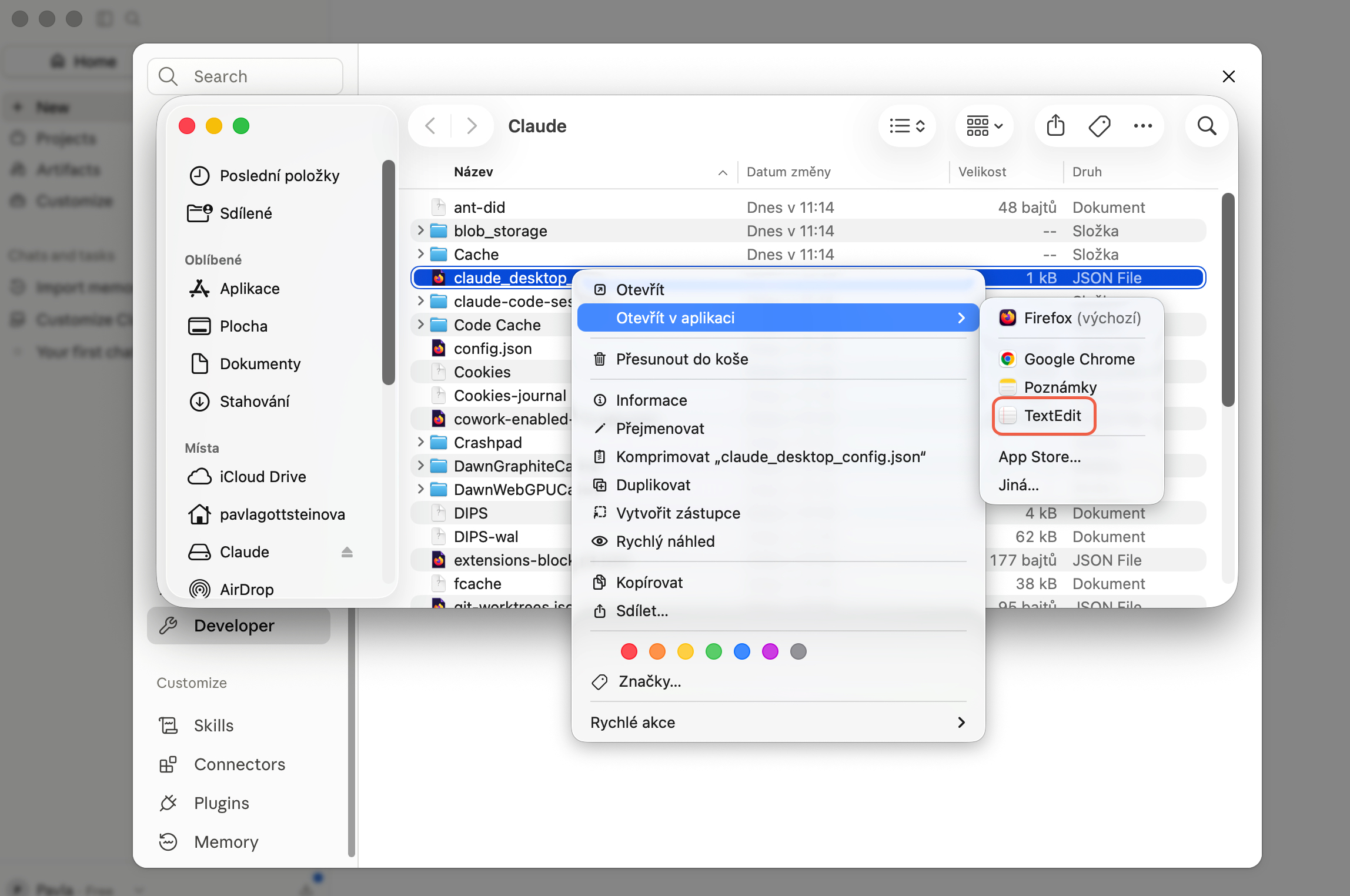Screen dimensions: 1350x896
Task: Open the more actions ellipsis menu
Action: coord(1142,126)
